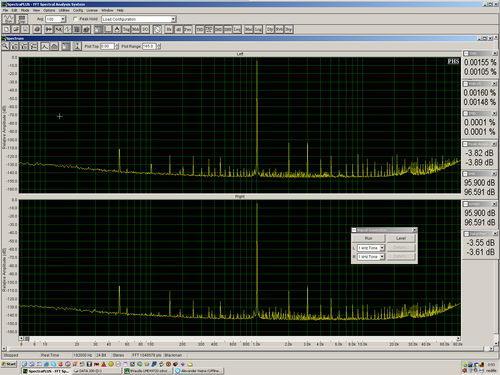Open the SNR utility toolbar button
Screen dimensions: 500x375
click(x=228, y=29)
